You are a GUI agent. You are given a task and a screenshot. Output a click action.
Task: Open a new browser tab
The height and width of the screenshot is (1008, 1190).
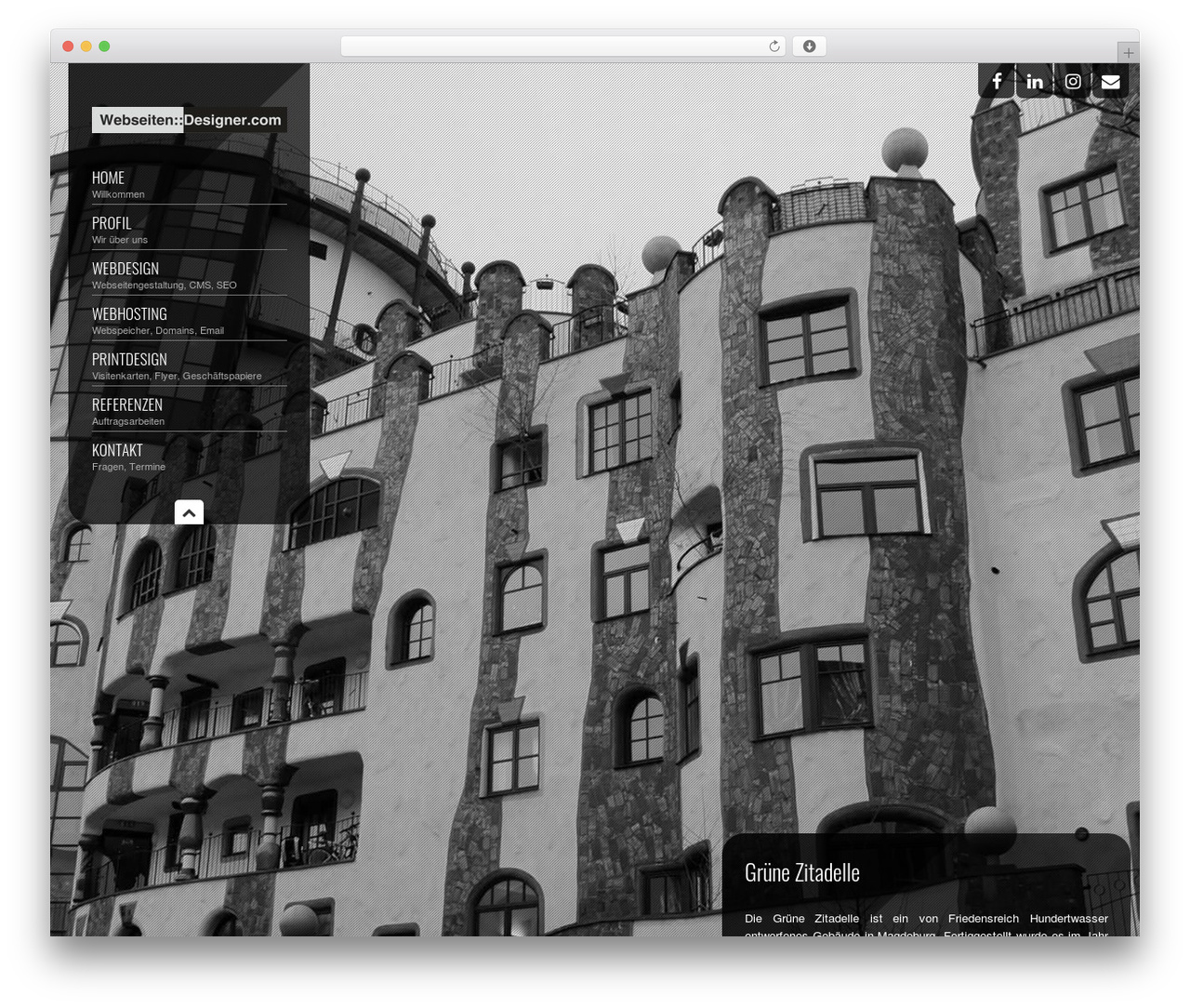[1128, 53]
